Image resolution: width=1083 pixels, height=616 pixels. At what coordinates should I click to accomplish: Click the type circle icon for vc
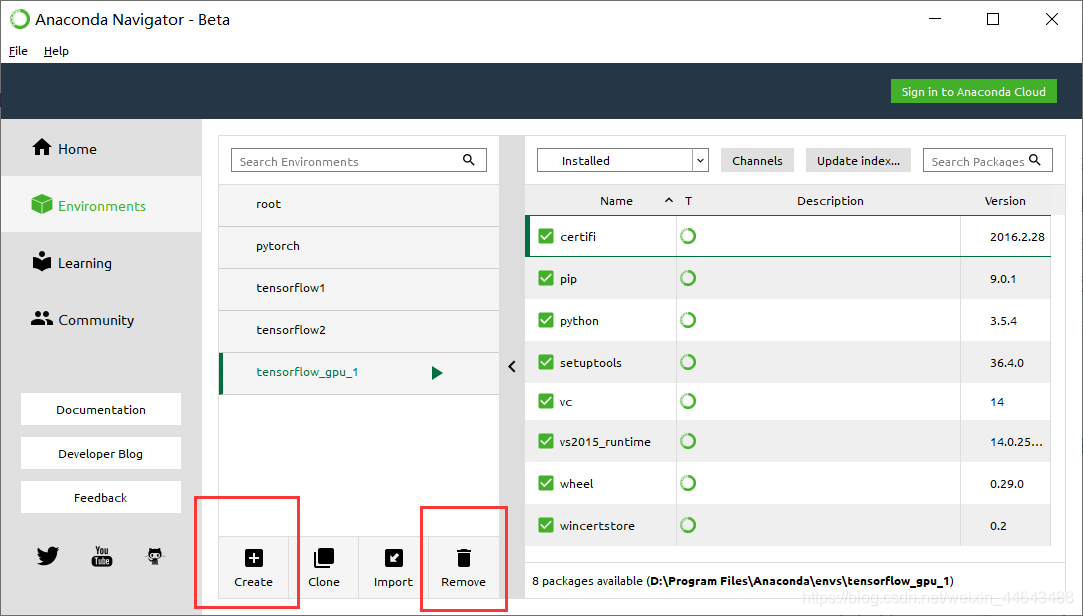coord(688,401)
